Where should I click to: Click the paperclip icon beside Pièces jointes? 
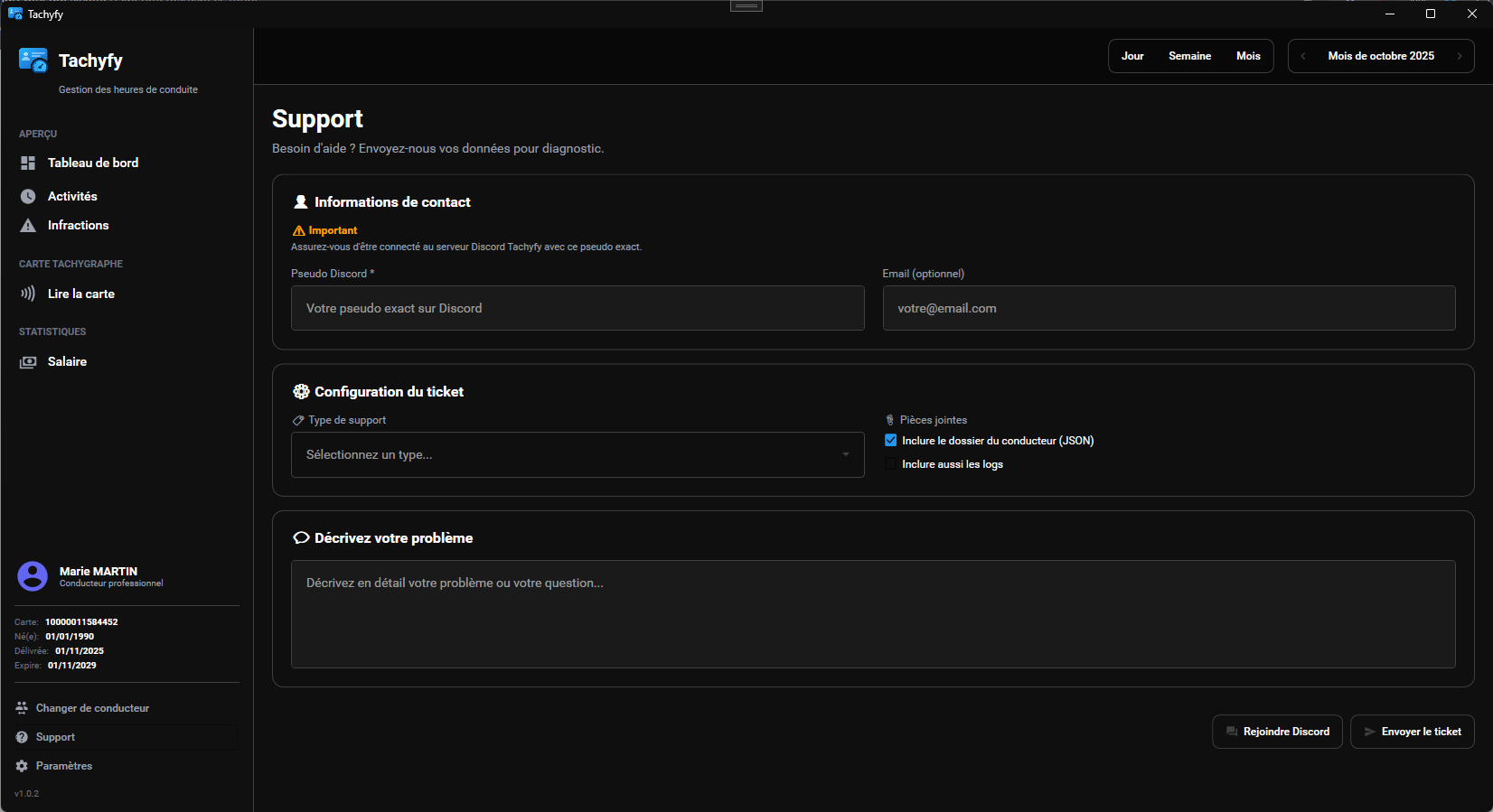click(890, 420)
